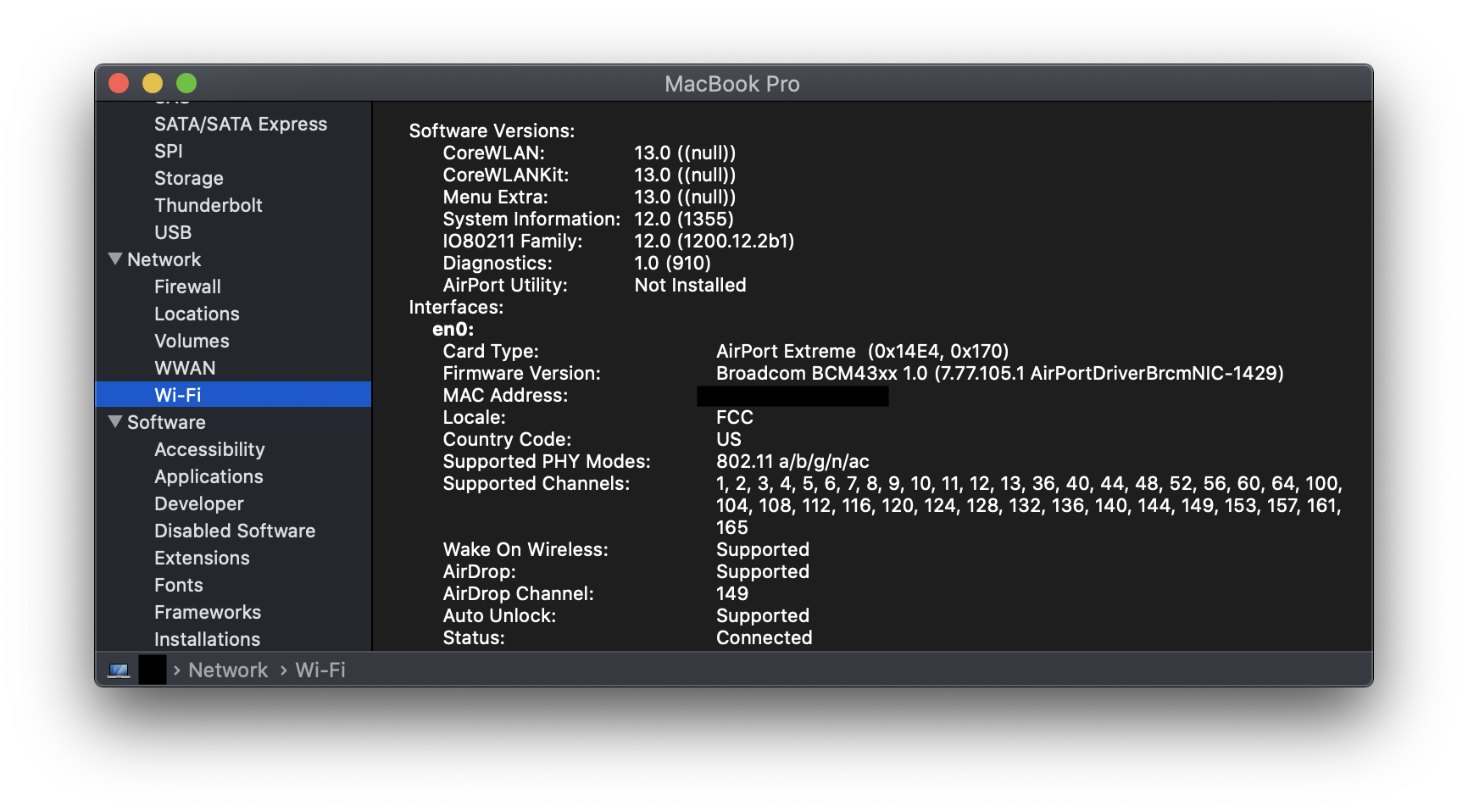The height and width of the screenshot is (812, 1468).
Task: Select USB in the sidebar
Action: click(x=173, y=232)
